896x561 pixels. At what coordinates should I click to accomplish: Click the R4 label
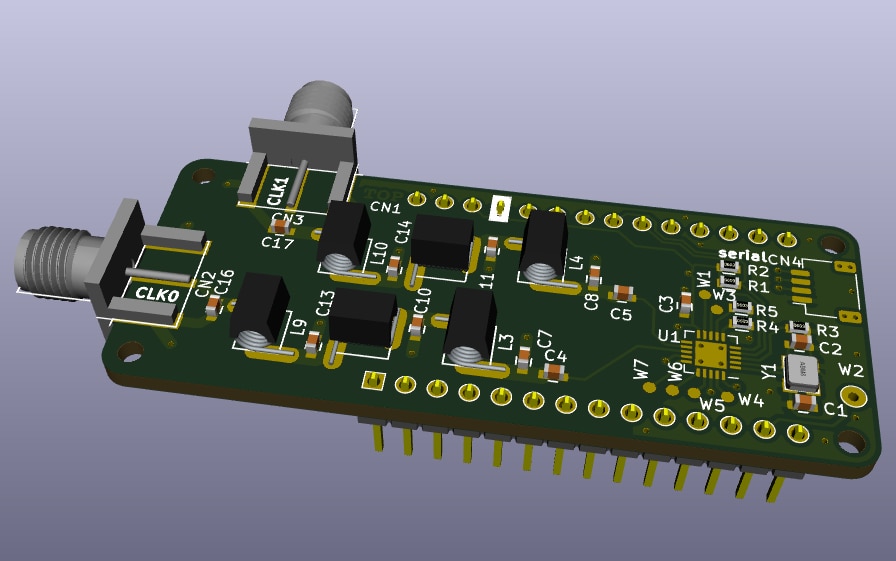pyautogui.click(x=767, y=327)
